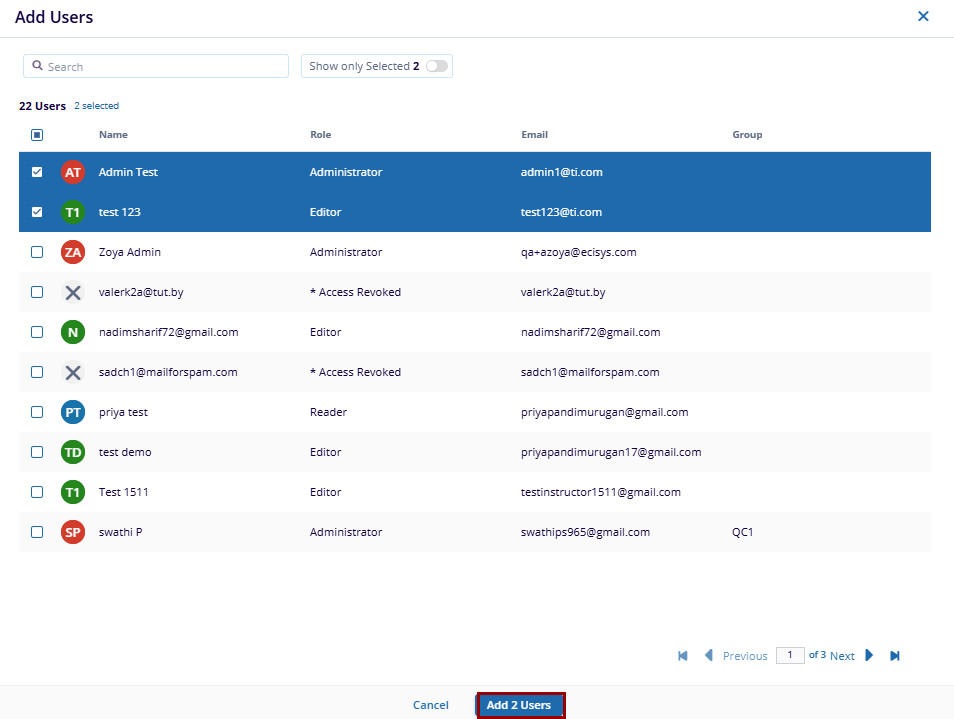Screen dimensions: 954x719
Task: Sort by the Role column header
Action: coord(320,135)
